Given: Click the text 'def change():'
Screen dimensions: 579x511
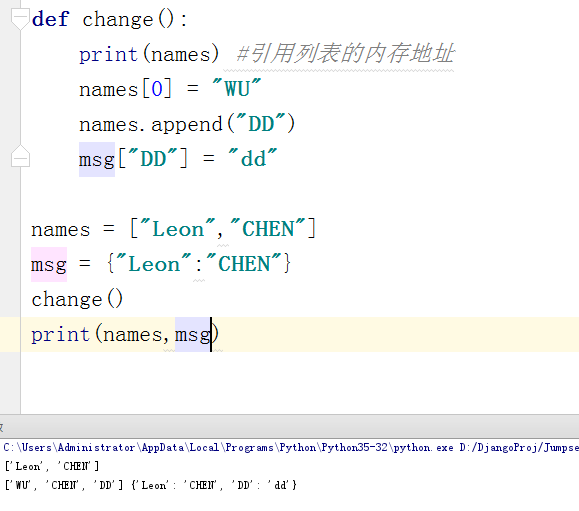Looking at the screenshot, I should tap(110, 19).
